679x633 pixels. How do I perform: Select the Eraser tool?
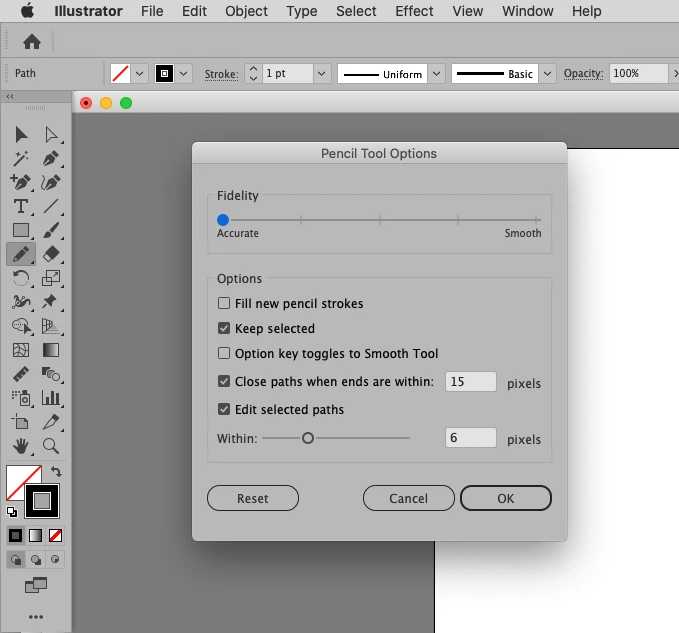coord(51,254)
